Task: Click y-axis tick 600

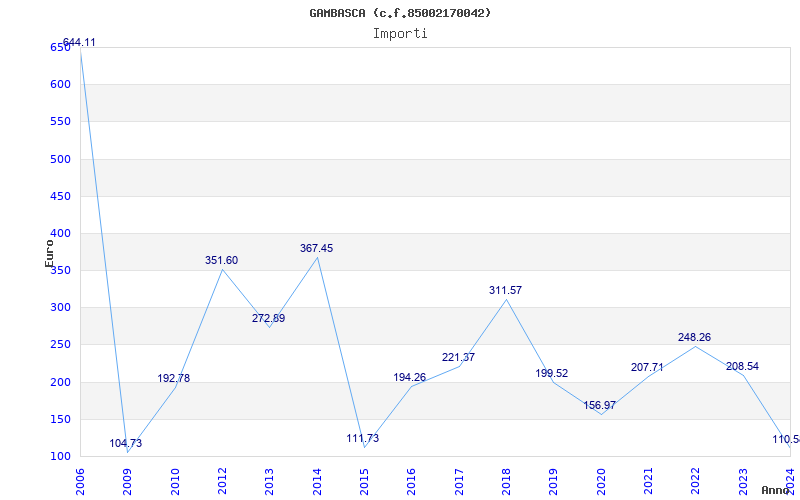Action: point(60,85)
